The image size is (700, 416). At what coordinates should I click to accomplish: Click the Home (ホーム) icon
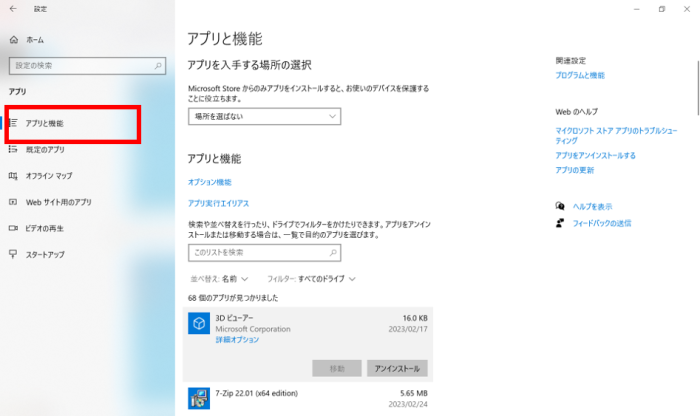[13, 39]
